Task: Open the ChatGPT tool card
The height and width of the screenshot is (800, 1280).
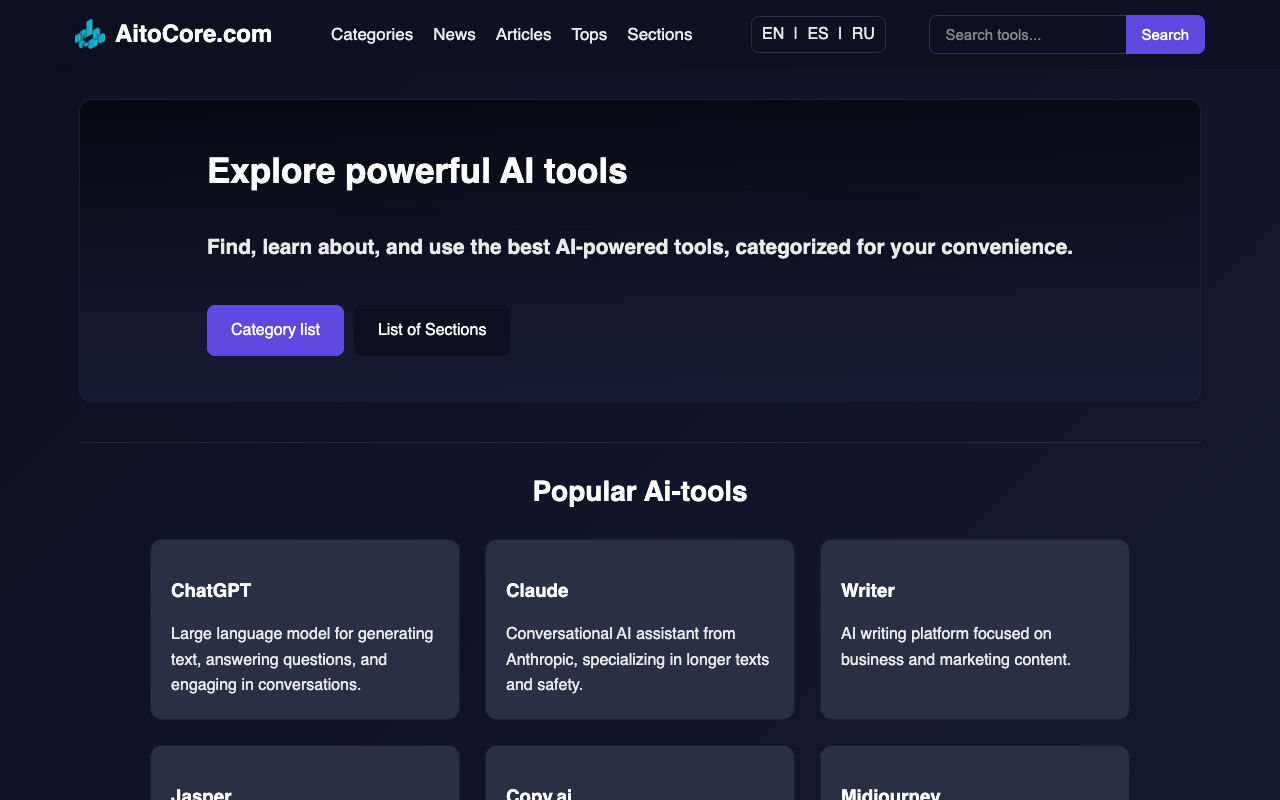Action: click(305, 629)
